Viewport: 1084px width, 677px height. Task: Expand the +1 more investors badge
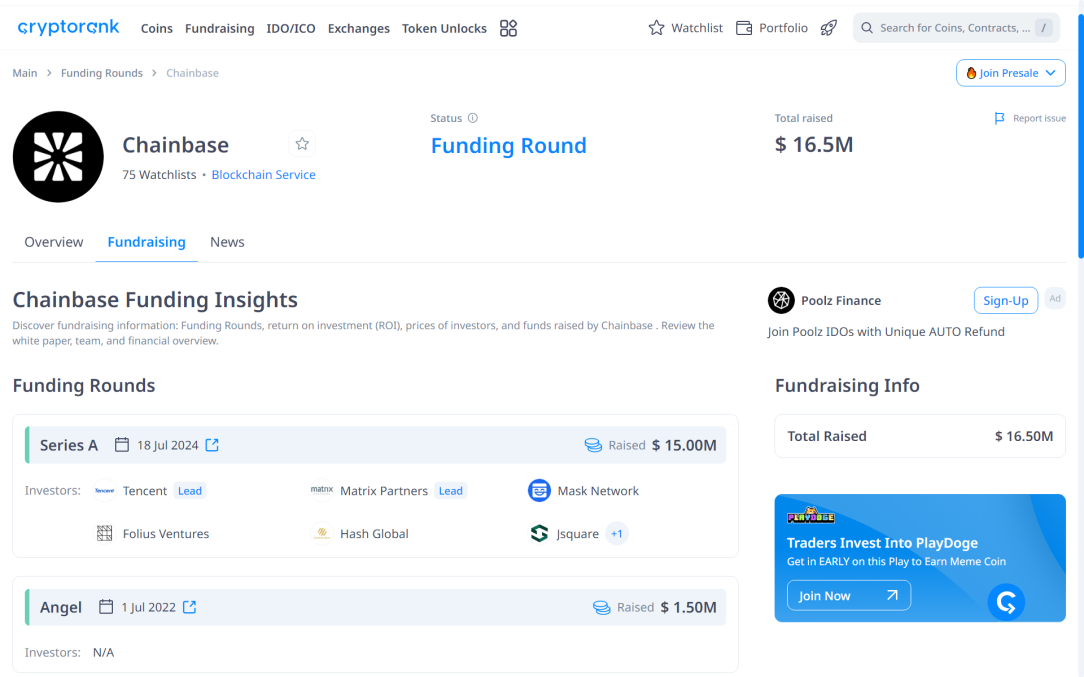click(x=617, y=533)
